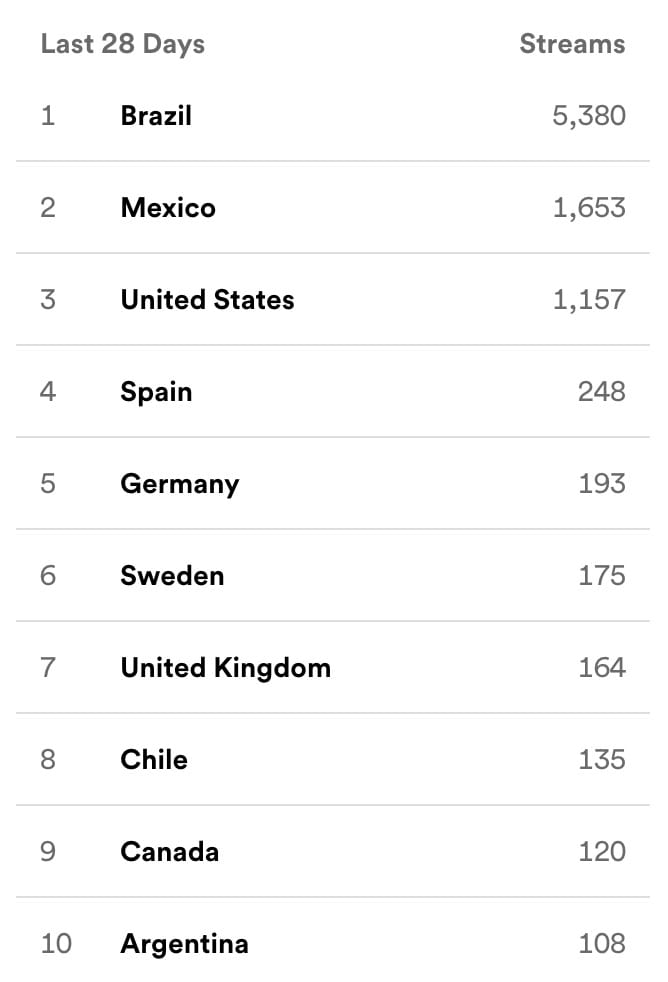Open the United States country entry
This screenshot has height=982, width=668.
point(207,300)
